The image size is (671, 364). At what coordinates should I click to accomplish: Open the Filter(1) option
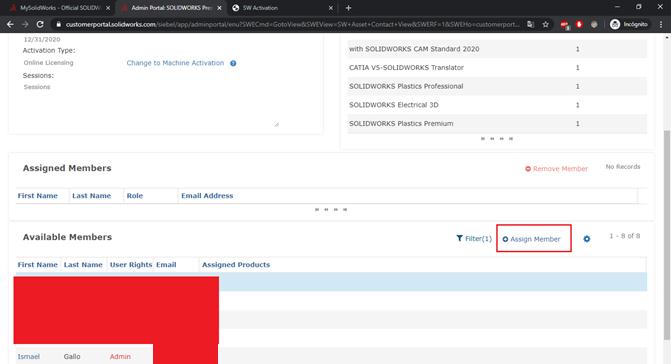[x=474, y=239]
